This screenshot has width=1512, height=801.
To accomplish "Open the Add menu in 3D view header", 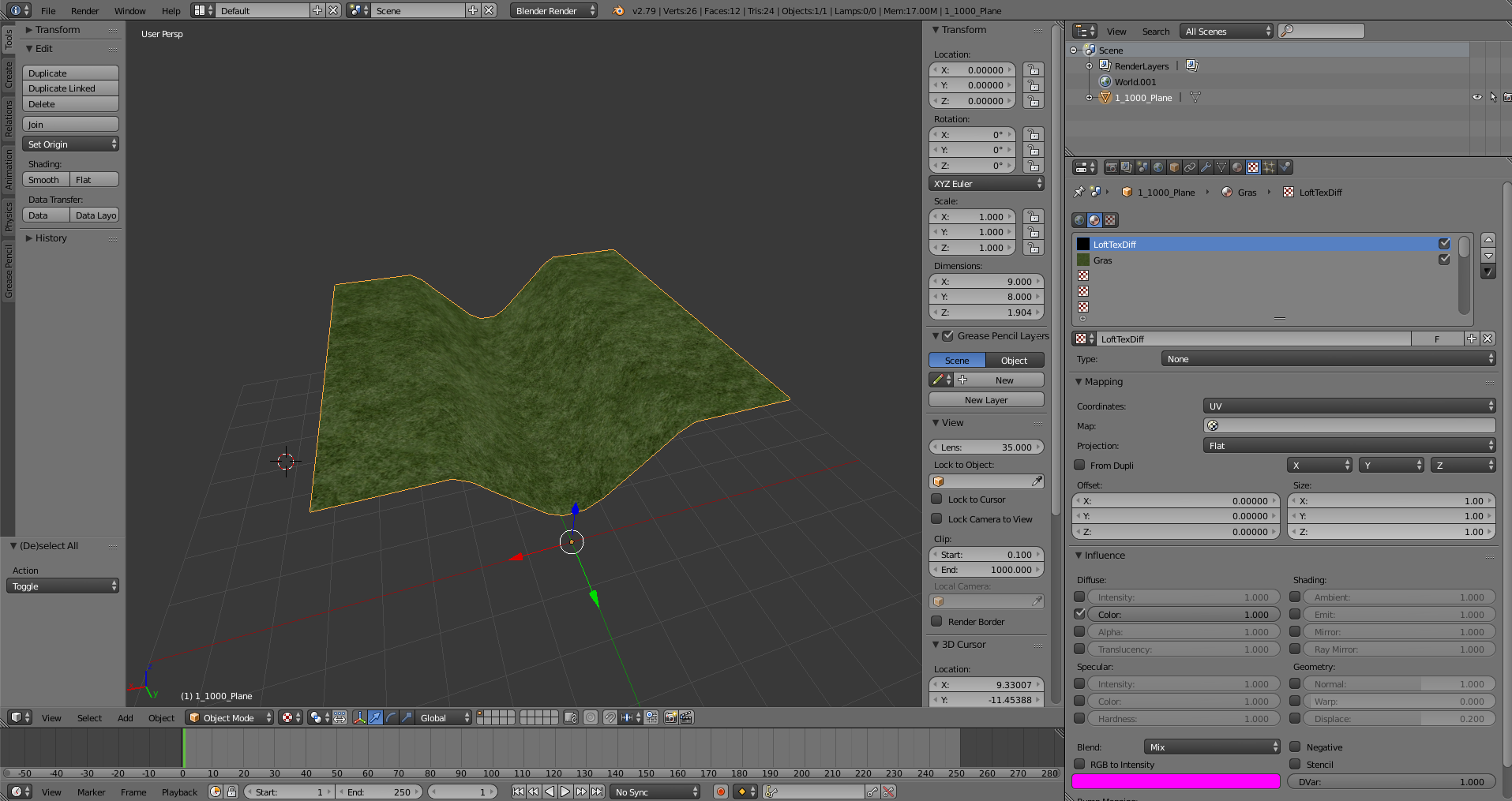I will [x=125, y=717].
